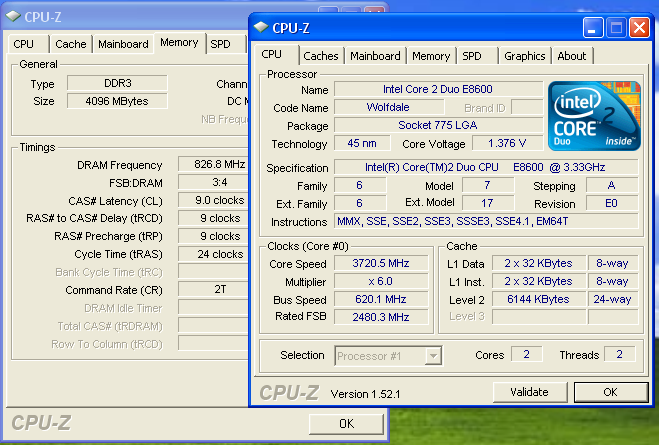Click the empty Bank Cycle Time (tRC) field
659x445 pixels.
(x=214, y=272)
